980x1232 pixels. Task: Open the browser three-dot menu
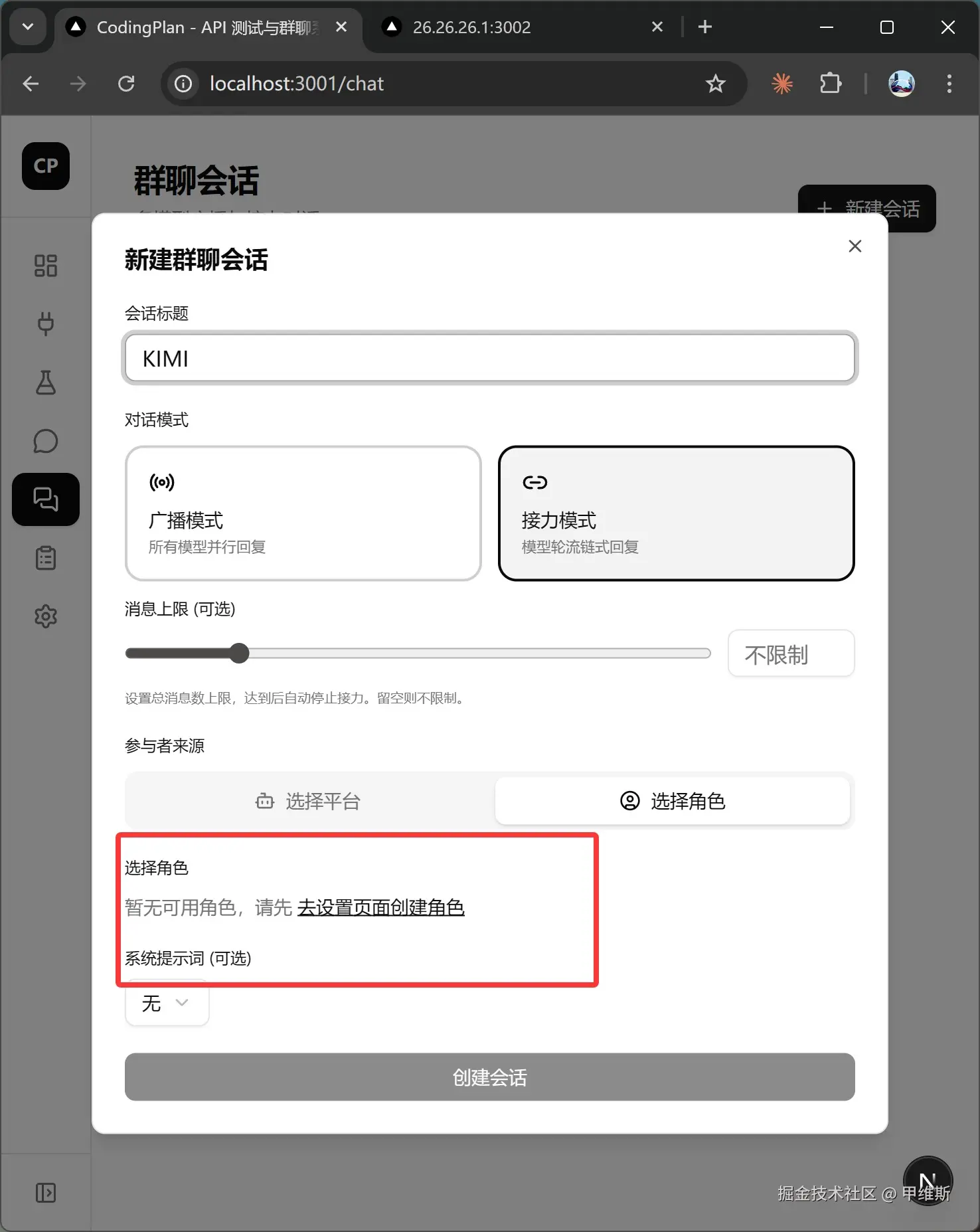949,84
